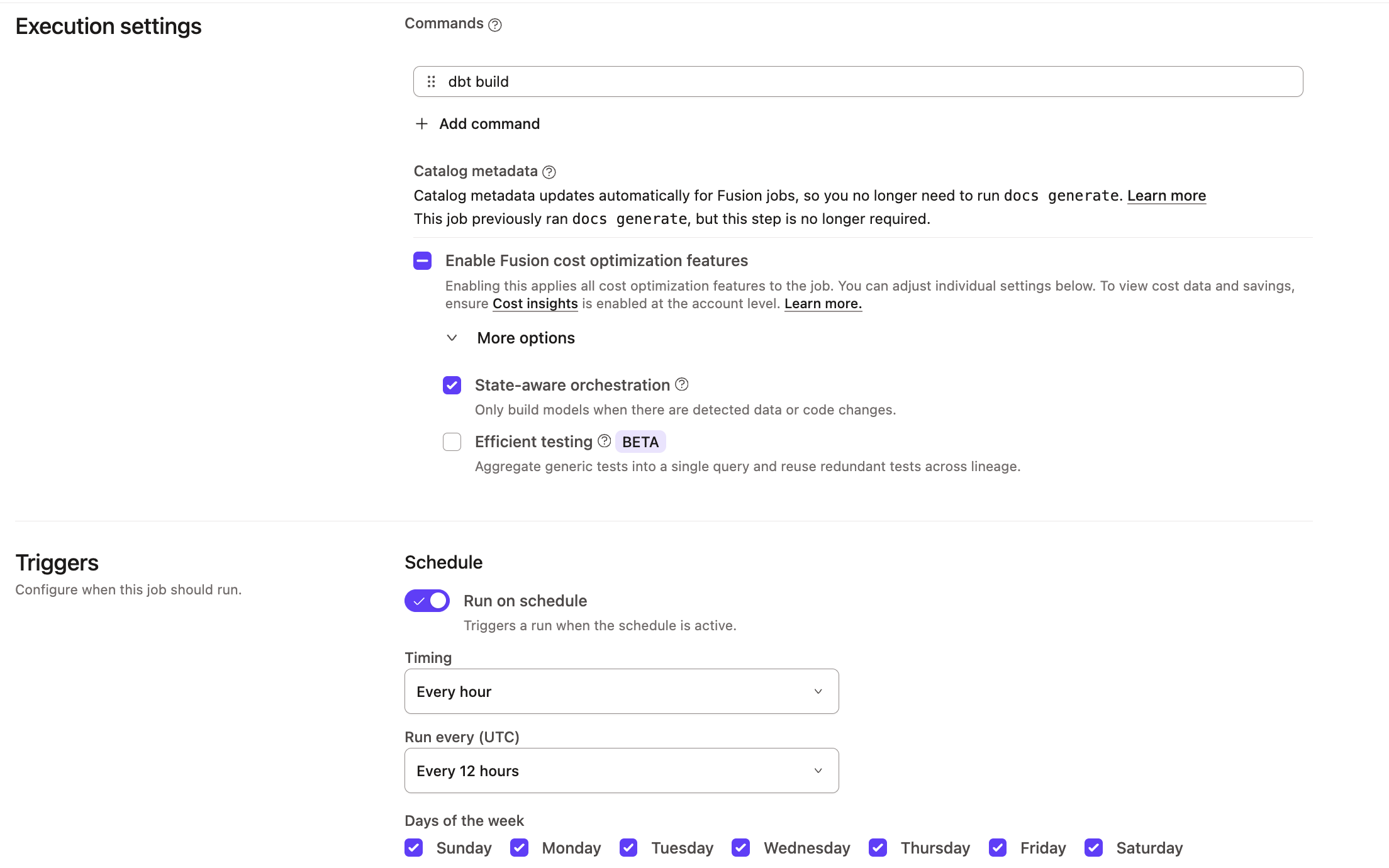The height and width of the screenshot is (868, 1389).
Task: Open the Timing dropdown set to Every hour
Action: pos(622,691)
